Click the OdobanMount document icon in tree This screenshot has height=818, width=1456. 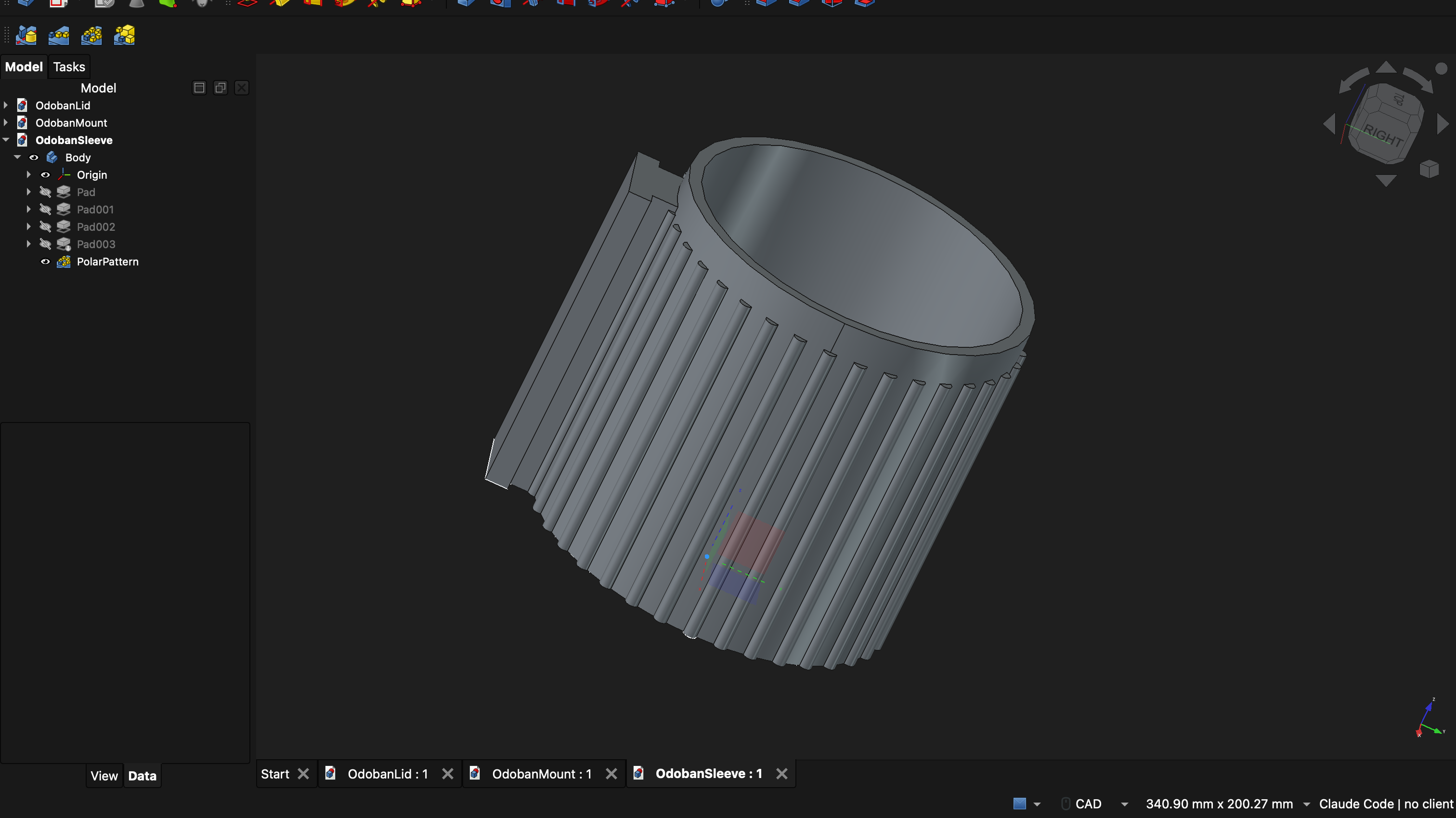pos(22,123)
